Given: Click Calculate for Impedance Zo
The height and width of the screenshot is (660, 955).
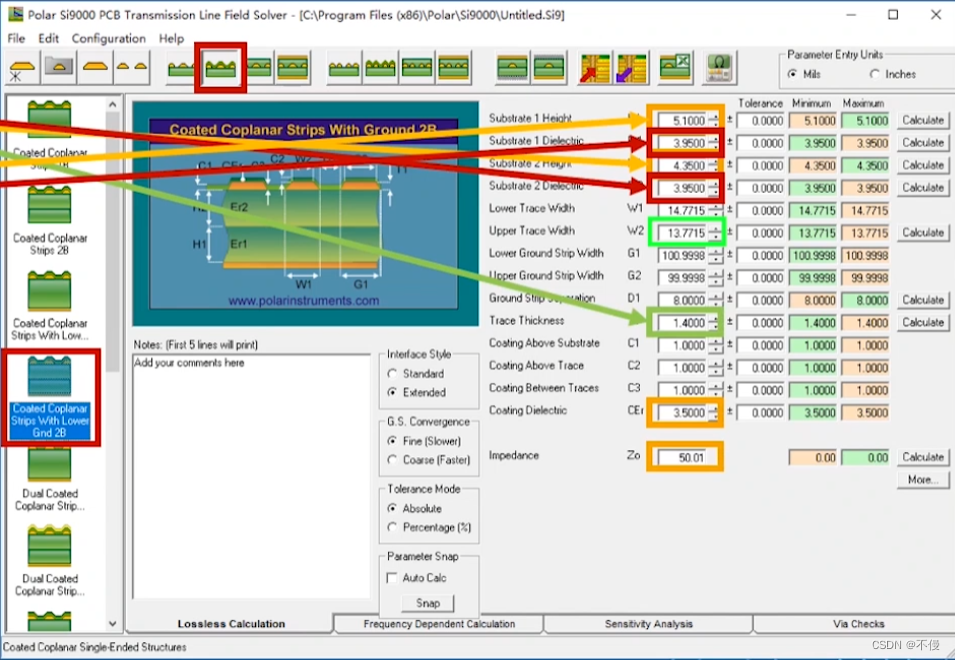Looking at the screenshot, I should point(922,457).
